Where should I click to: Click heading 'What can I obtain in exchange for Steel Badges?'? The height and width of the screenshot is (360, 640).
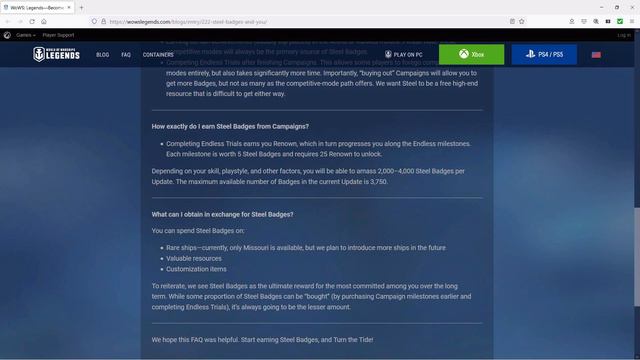222,214
